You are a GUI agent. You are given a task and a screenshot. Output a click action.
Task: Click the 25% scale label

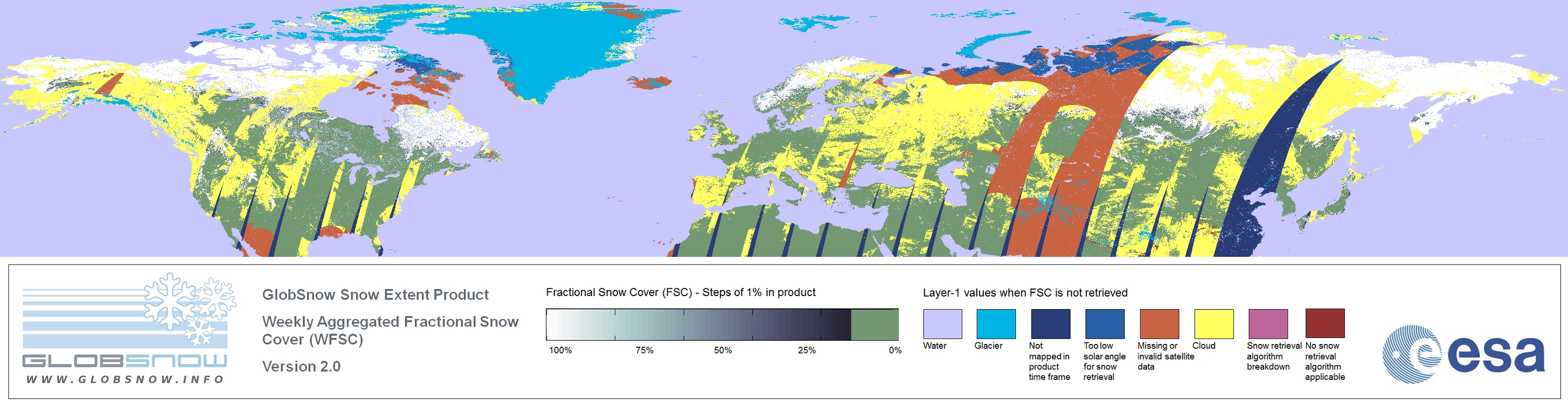coord(806,350)
